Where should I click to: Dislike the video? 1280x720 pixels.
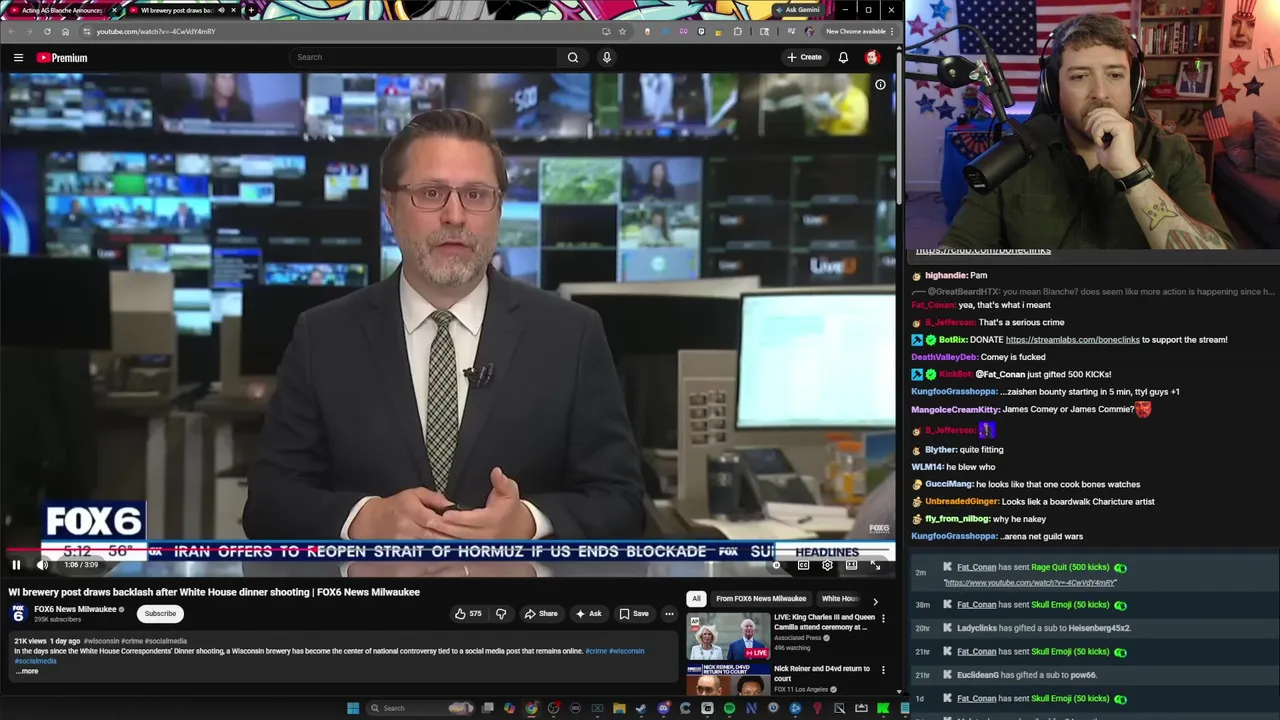coord(501,614)
